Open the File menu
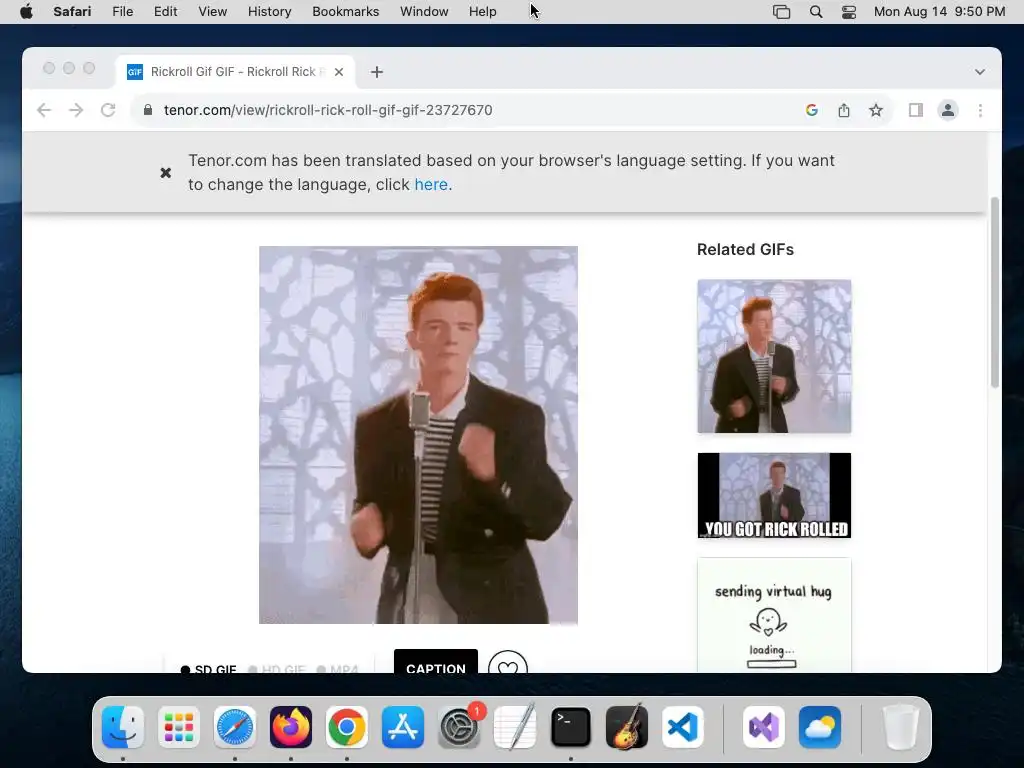Image resolution: width=1024 pixels, height=768 pixels. click(123, 12)
